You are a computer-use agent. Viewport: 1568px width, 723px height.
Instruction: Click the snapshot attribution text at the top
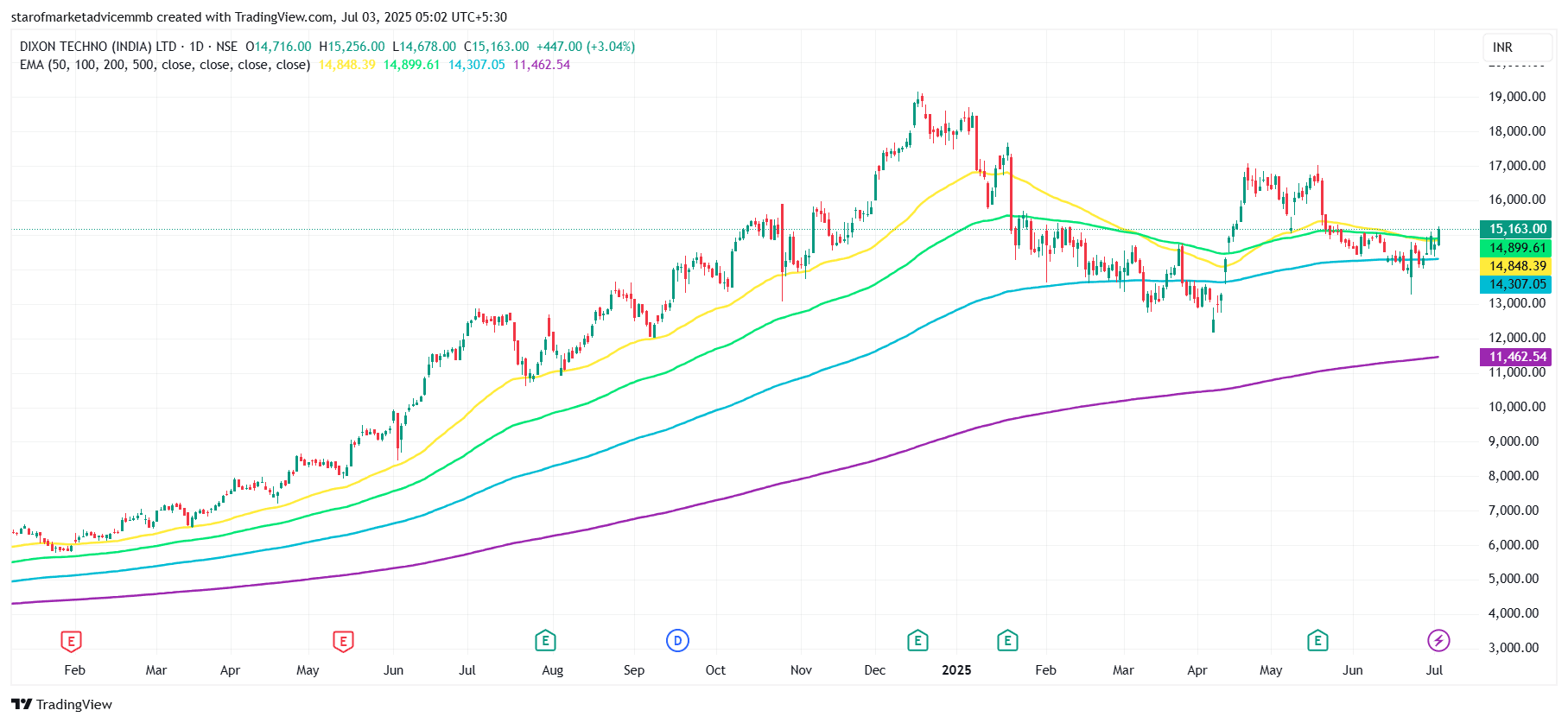pos(259,17)
